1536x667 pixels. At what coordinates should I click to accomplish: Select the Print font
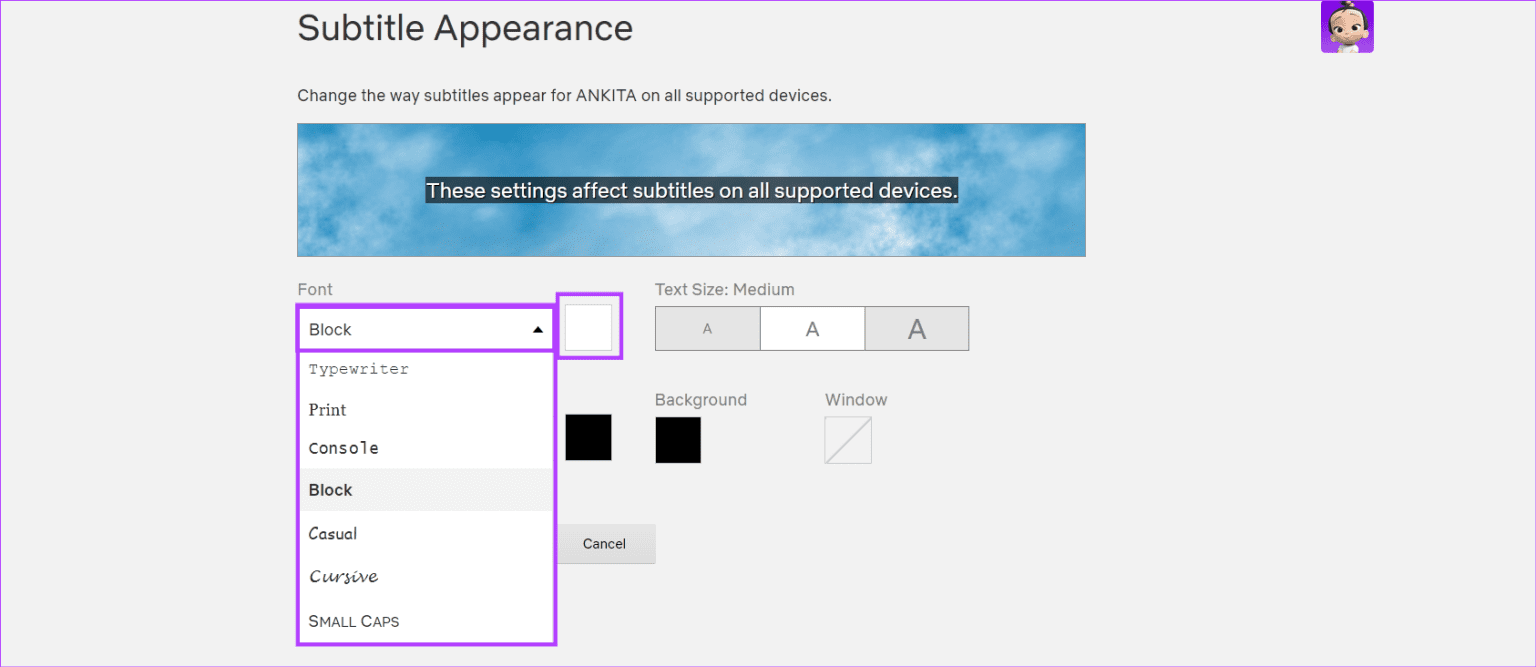(x=327, y=409)
